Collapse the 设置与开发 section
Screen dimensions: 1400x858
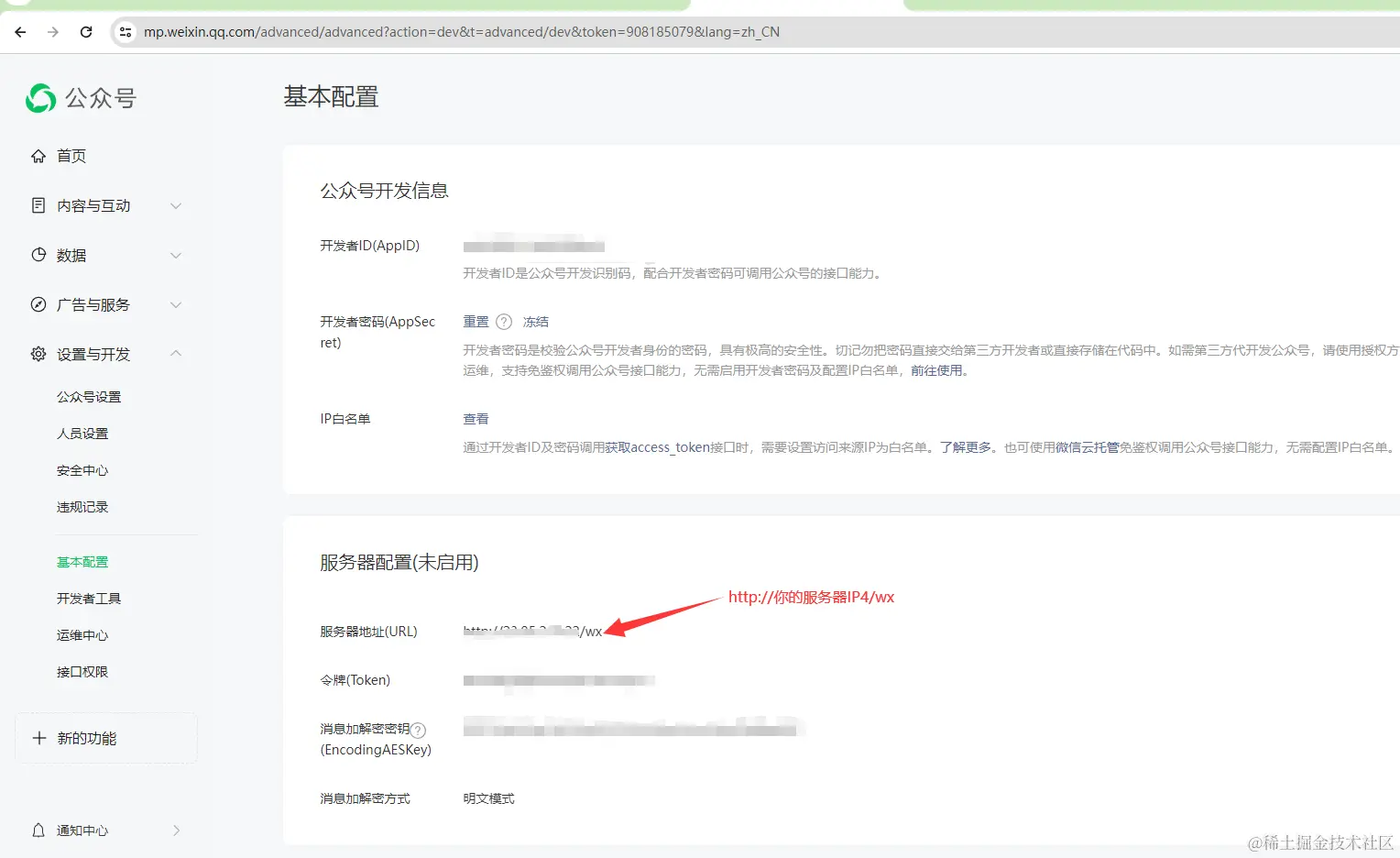pos(175,354)
